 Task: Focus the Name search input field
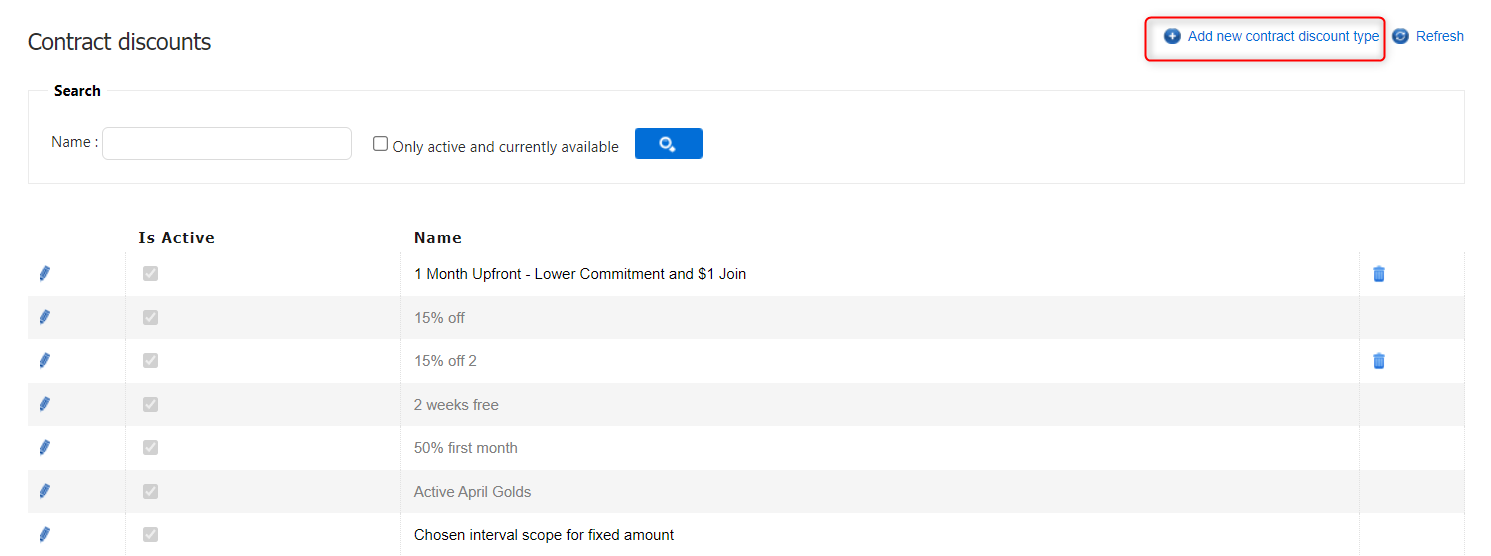click(x=227, y=144)
